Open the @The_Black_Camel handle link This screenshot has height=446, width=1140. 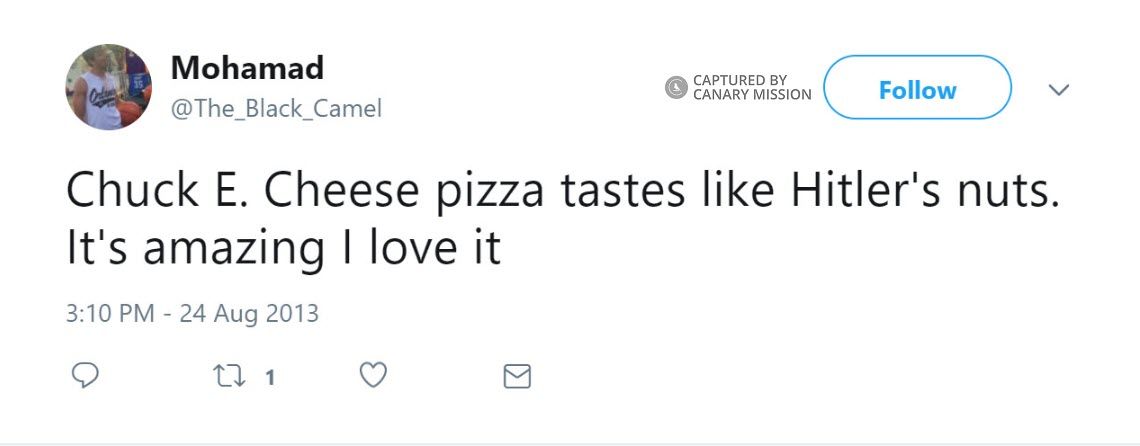(x=276, y=109)
